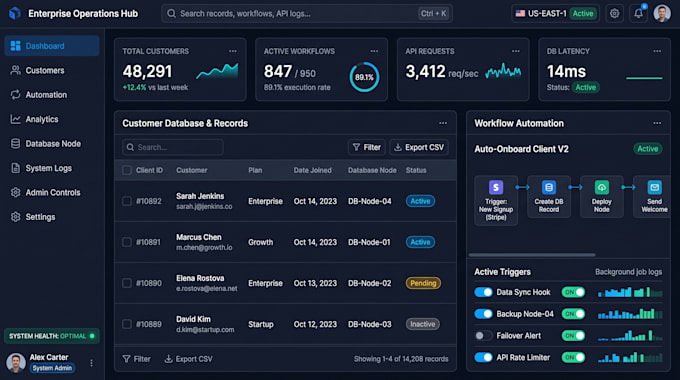
Task: Click the Enterprise Operations Hub cube logo
Action: [14, 13]
